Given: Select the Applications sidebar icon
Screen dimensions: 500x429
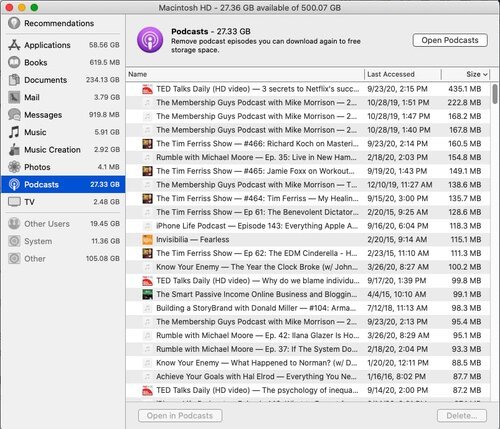Looking at the screenshot, I should click(14, 45).
